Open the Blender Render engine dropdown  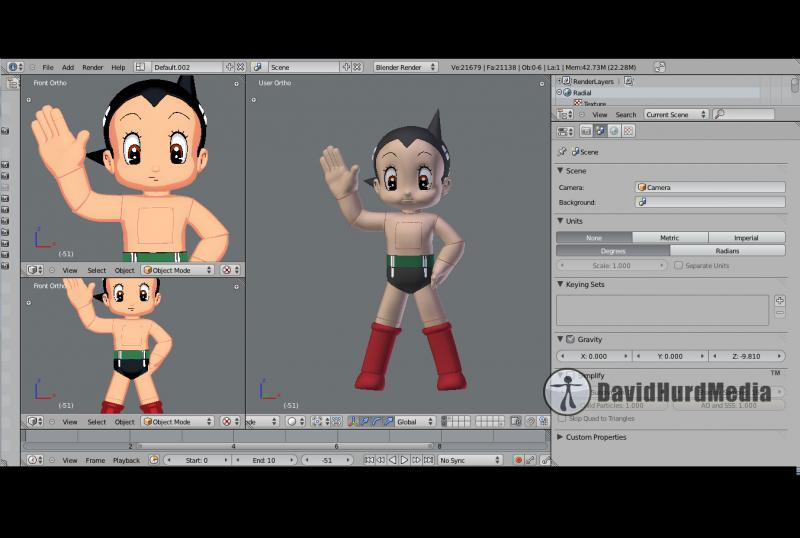[x=405, y=67]
